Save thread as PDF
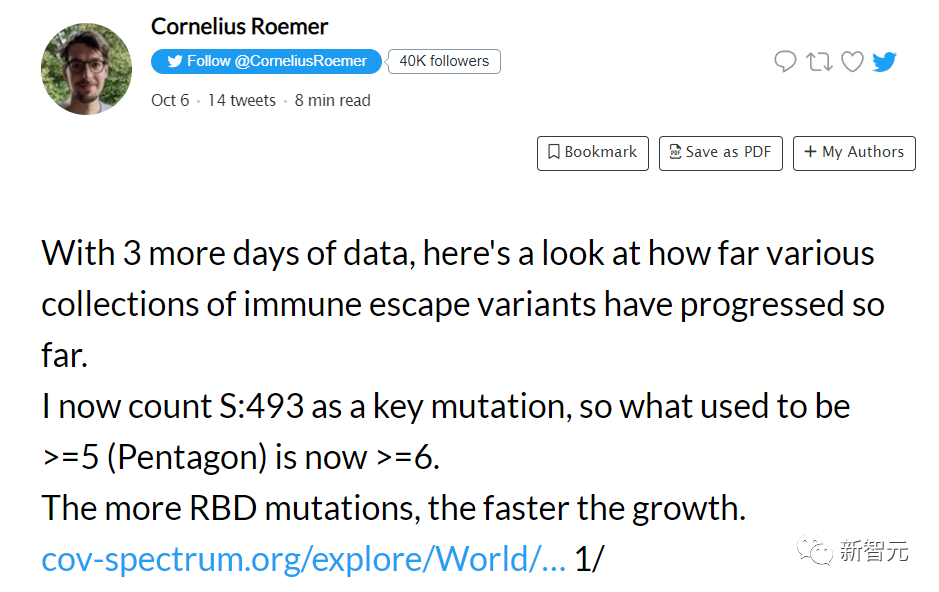Image resolution: width=939 pixels, height=592 pixels. pyautogui.click(x=720, y=153)
